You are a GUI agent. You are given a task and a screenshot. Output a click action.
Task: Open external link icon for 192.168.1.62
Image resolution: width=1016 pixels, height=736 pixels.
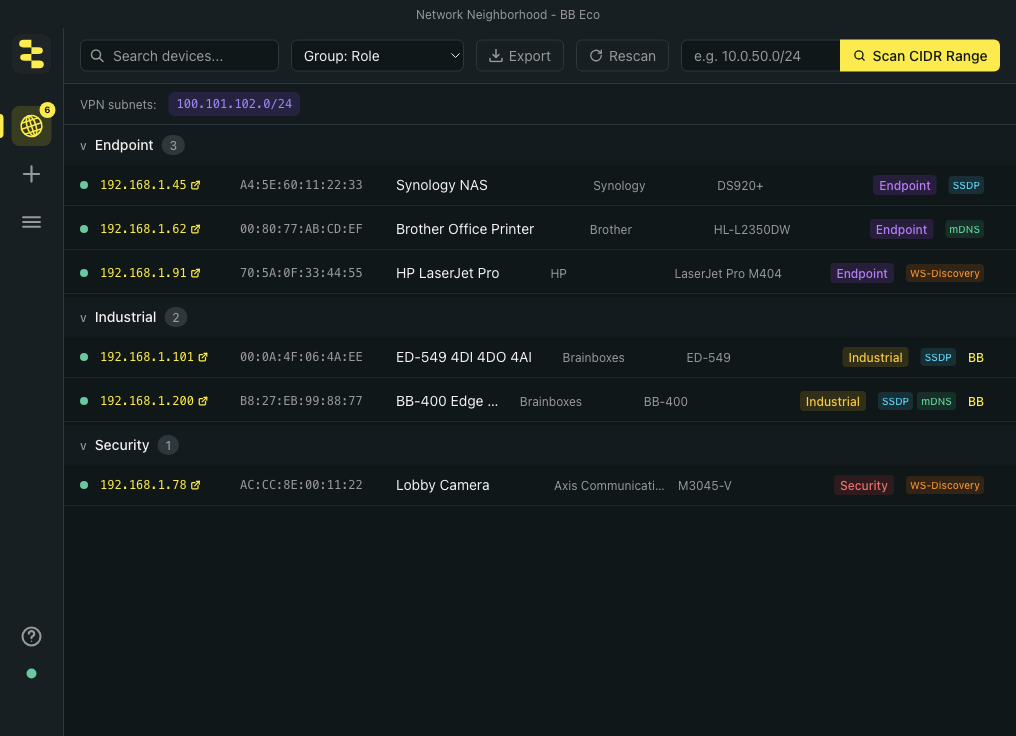(196, 229)
